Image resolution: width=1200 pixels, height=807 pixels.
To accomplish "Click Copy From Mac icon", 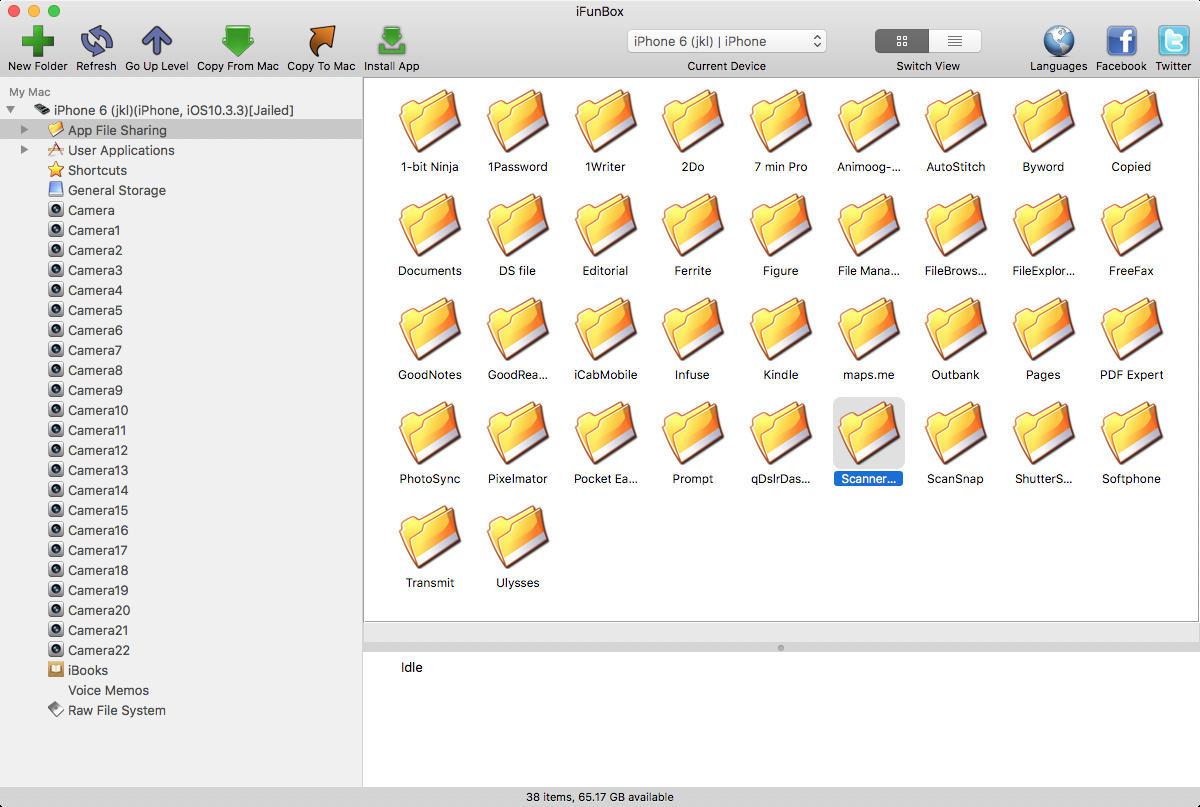I will [238, 41].
